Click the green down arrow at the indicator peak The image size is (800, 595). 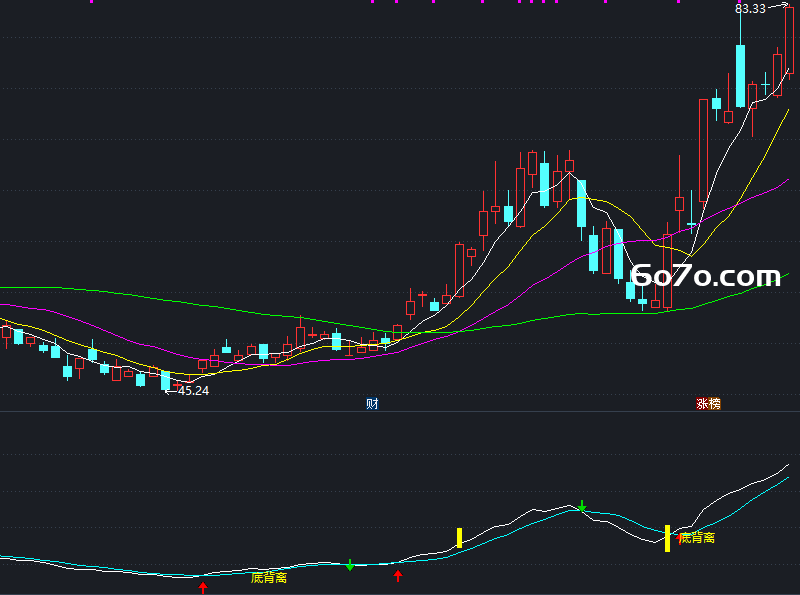point(582,506)
